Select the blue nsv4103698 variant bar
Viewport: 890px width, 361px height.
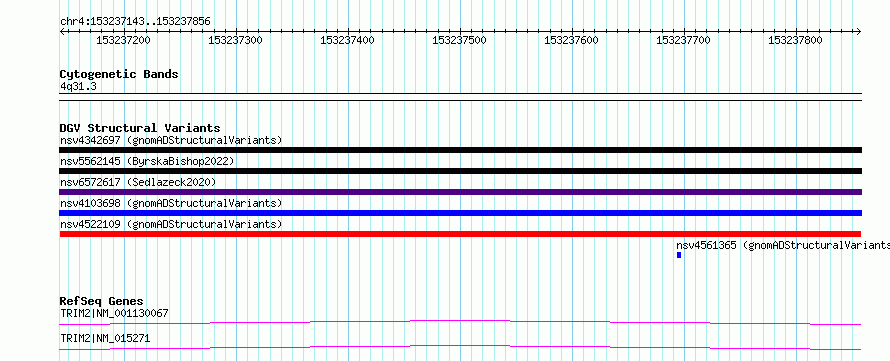tap(460, 213)
